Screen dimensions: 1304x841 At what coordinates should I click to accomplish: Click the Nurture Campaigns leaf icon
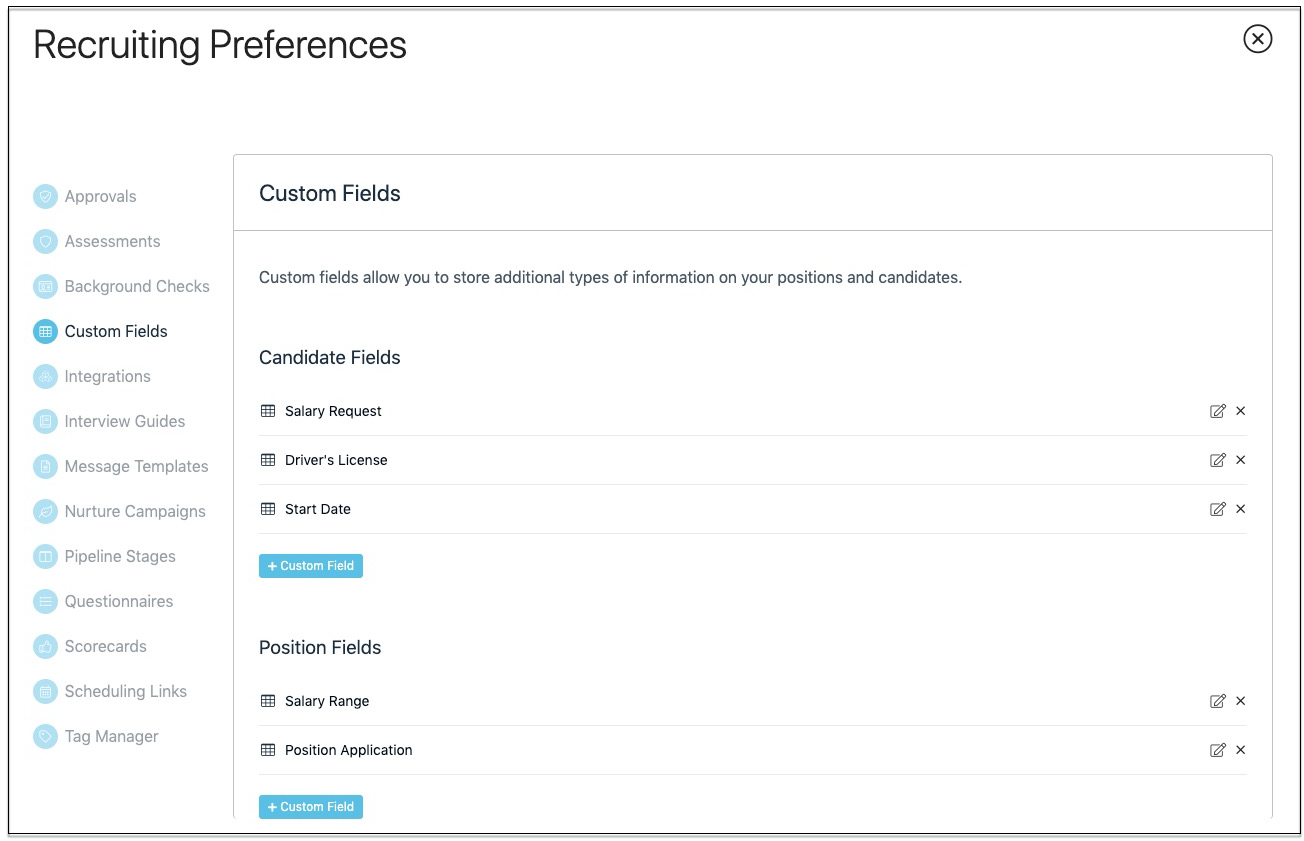(45, 511)
